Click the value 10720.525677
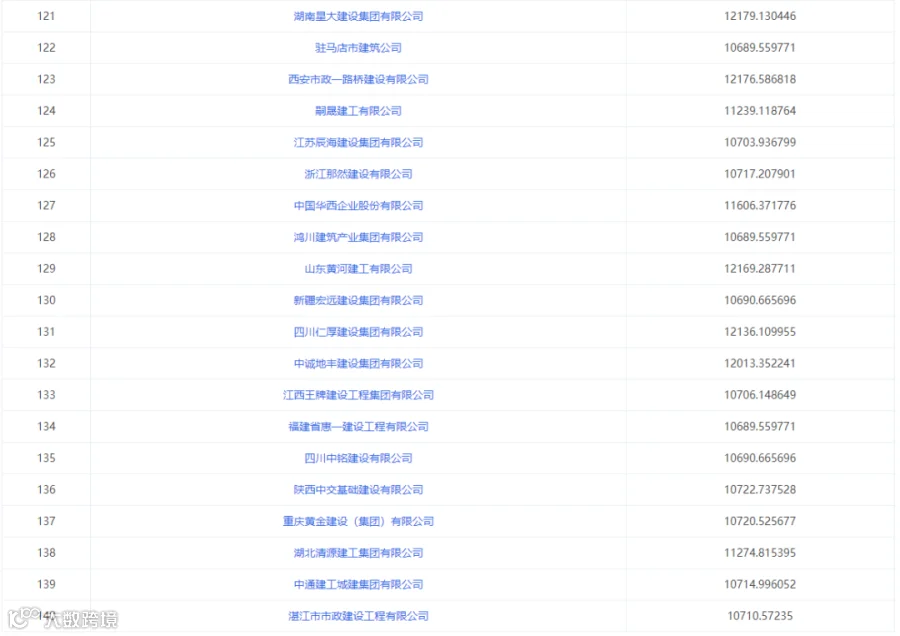This screenshot has width=900, height=636. [x=760, y=521]
